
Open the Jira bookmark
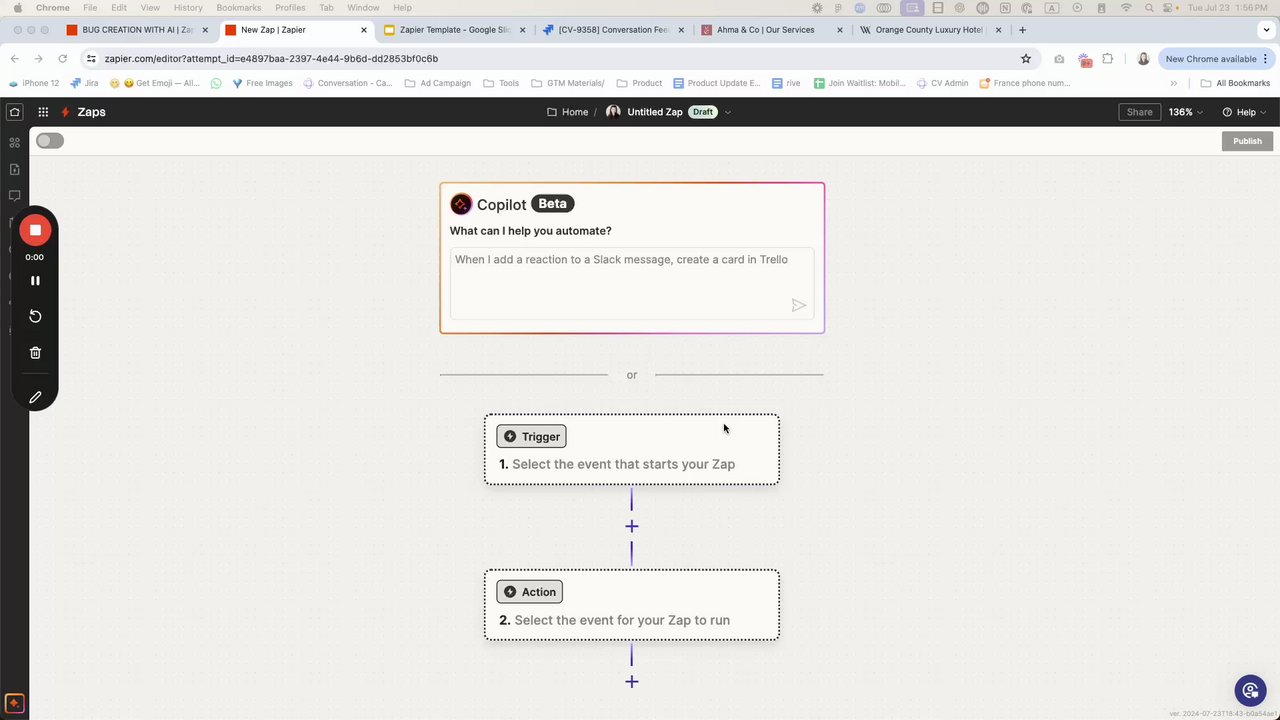(x=85, y=83)
